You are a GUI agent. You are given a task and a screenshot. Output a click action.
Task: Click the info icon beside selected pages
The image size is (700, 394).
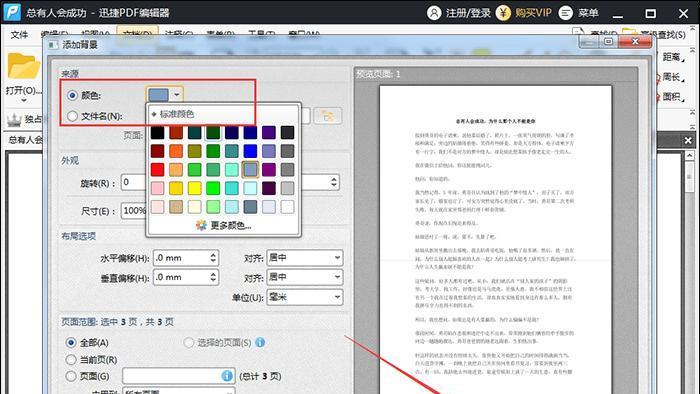(260, 342)
